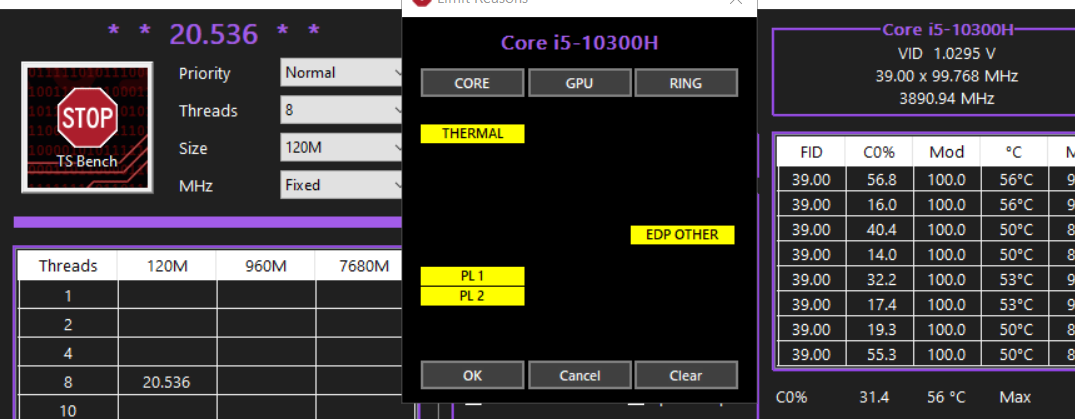Close the Limit Reasons dialog window
Viewport: 1075px width, 419px height.
[x=736, y=2]
